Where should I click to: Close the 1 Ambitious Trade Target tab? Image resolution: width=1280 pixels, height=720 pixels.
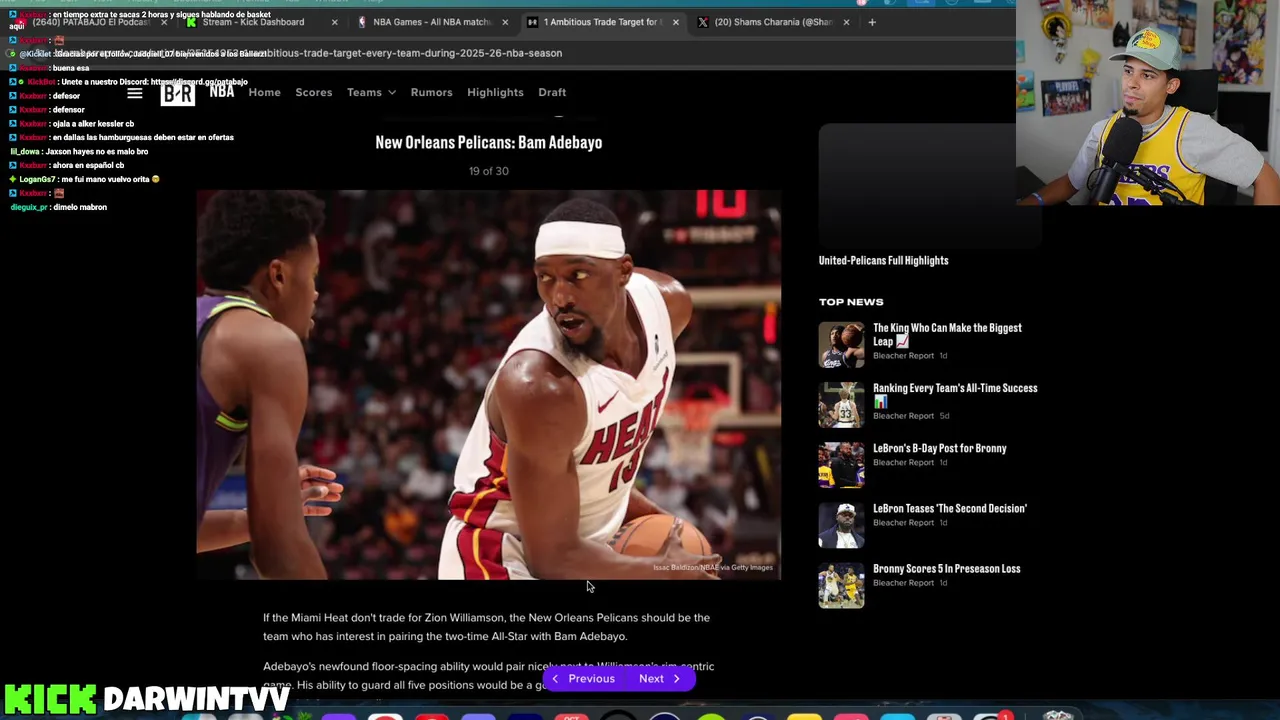(675, 22)
